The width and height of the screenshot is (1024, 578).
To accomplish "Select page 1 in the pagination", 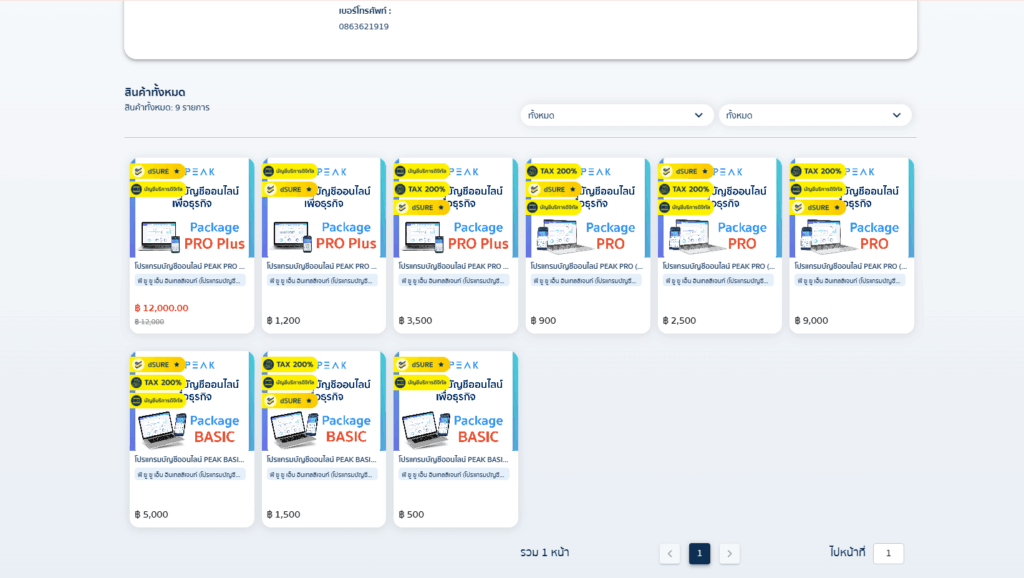I will pyautogui.click(x=700, y=554).
